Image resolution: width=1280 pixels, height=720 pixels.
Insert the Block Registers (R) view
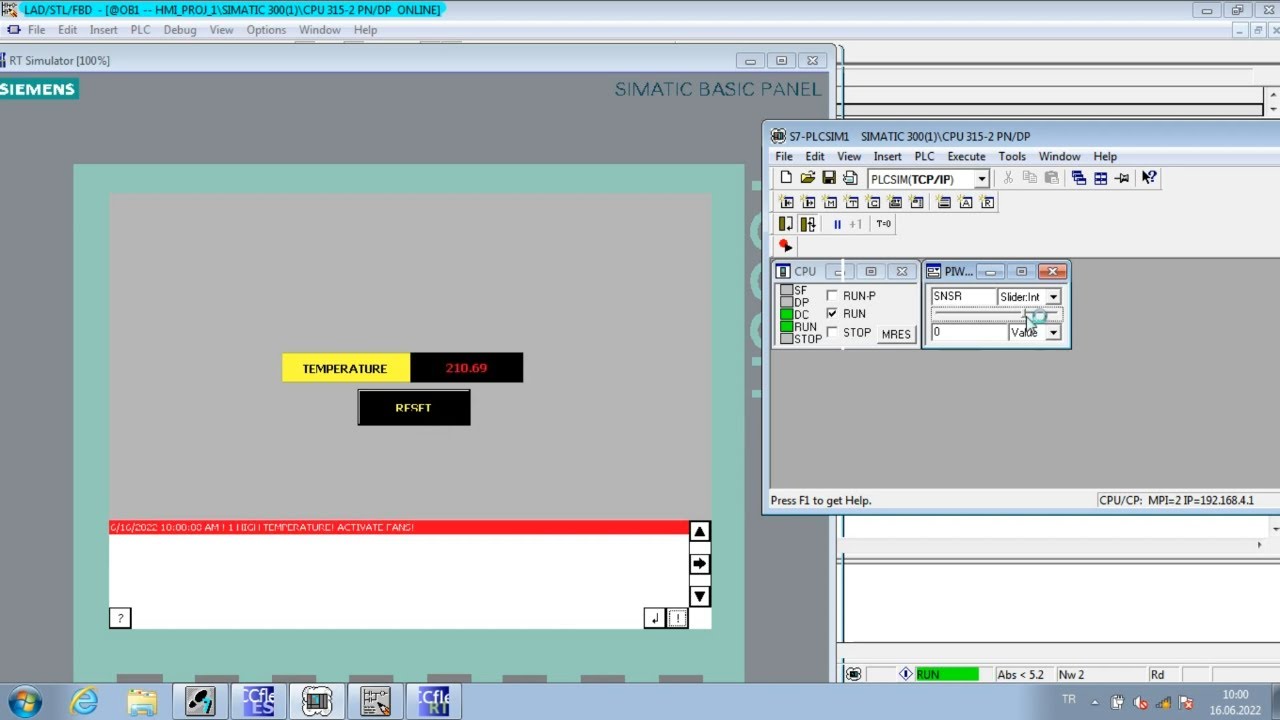point(987,202)
